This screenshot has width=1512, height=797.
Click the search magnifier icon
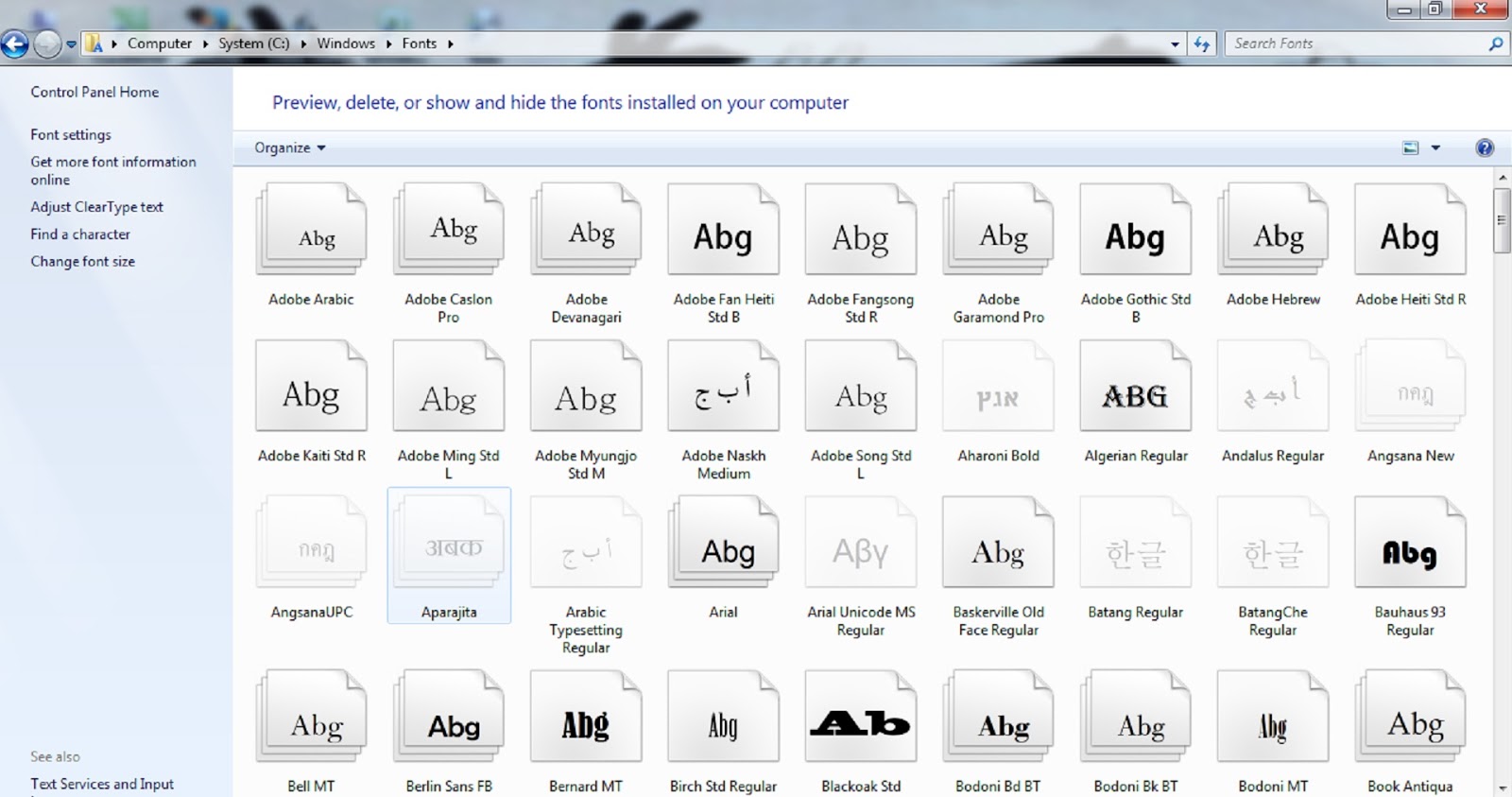pyautogui.click(x=1495, y=43)
